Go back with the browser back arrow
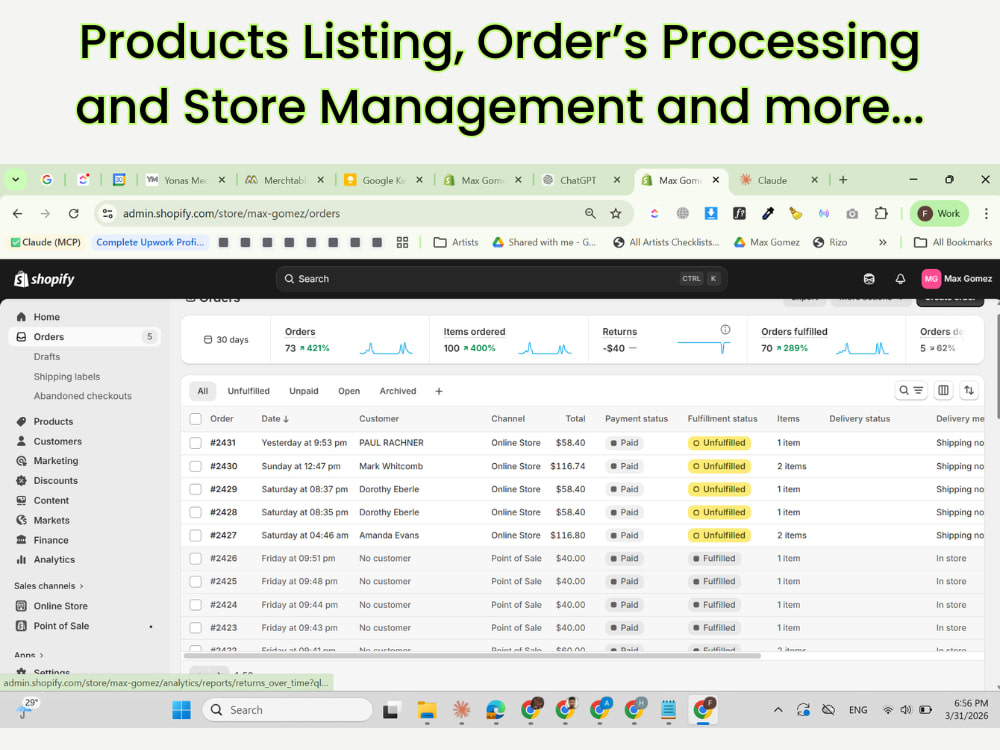 (17, 214)
